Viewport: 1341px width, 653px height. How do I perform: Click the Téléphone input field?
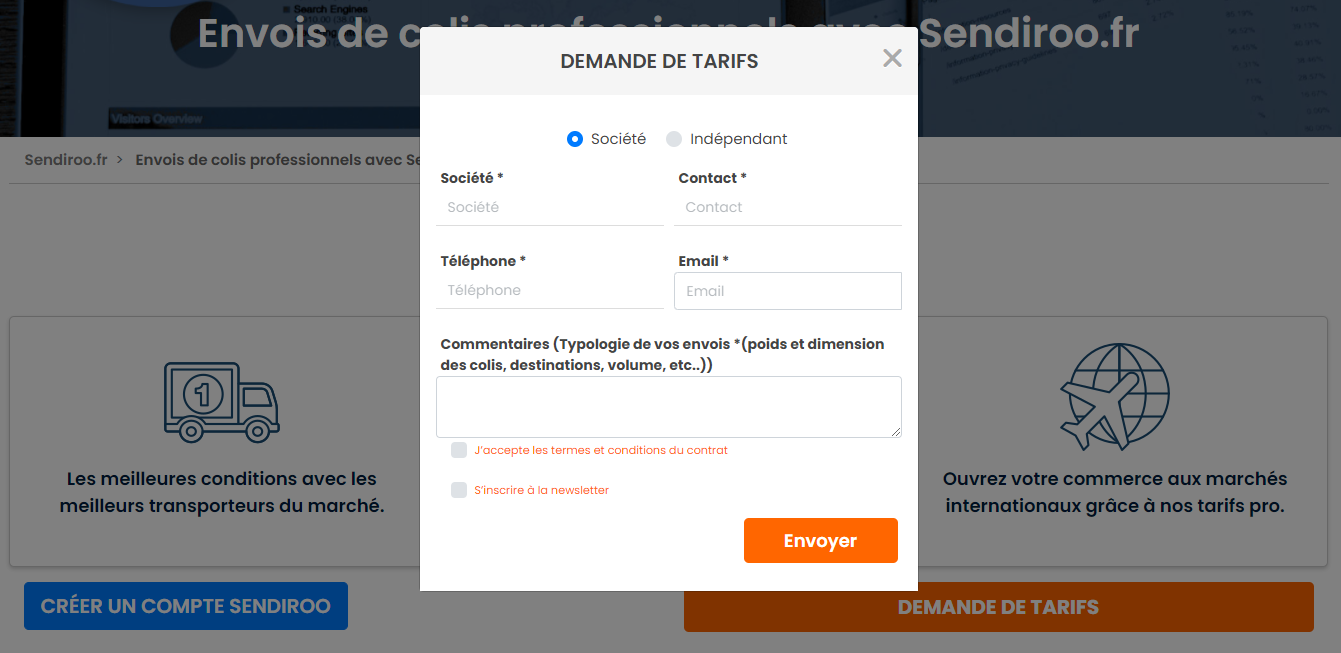(x=550, y=290)
